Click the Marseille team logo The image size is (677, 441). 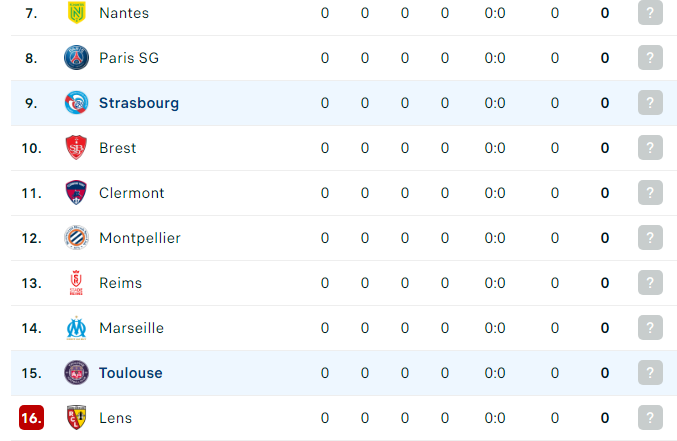(76, 328)
